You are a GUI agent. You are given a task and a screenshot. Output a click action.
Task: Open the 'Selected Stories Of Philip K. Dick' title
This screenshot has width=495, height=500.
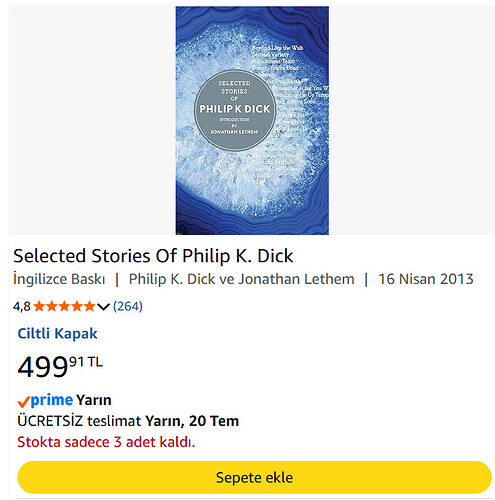point(153,256)
